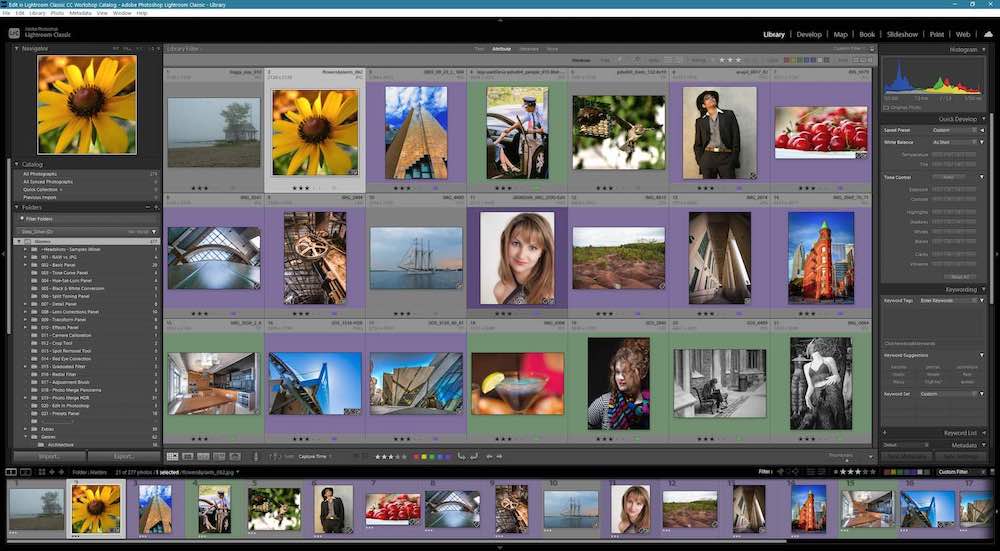Open the Print module
The image size is (1000, 551).
pos(936,34)
